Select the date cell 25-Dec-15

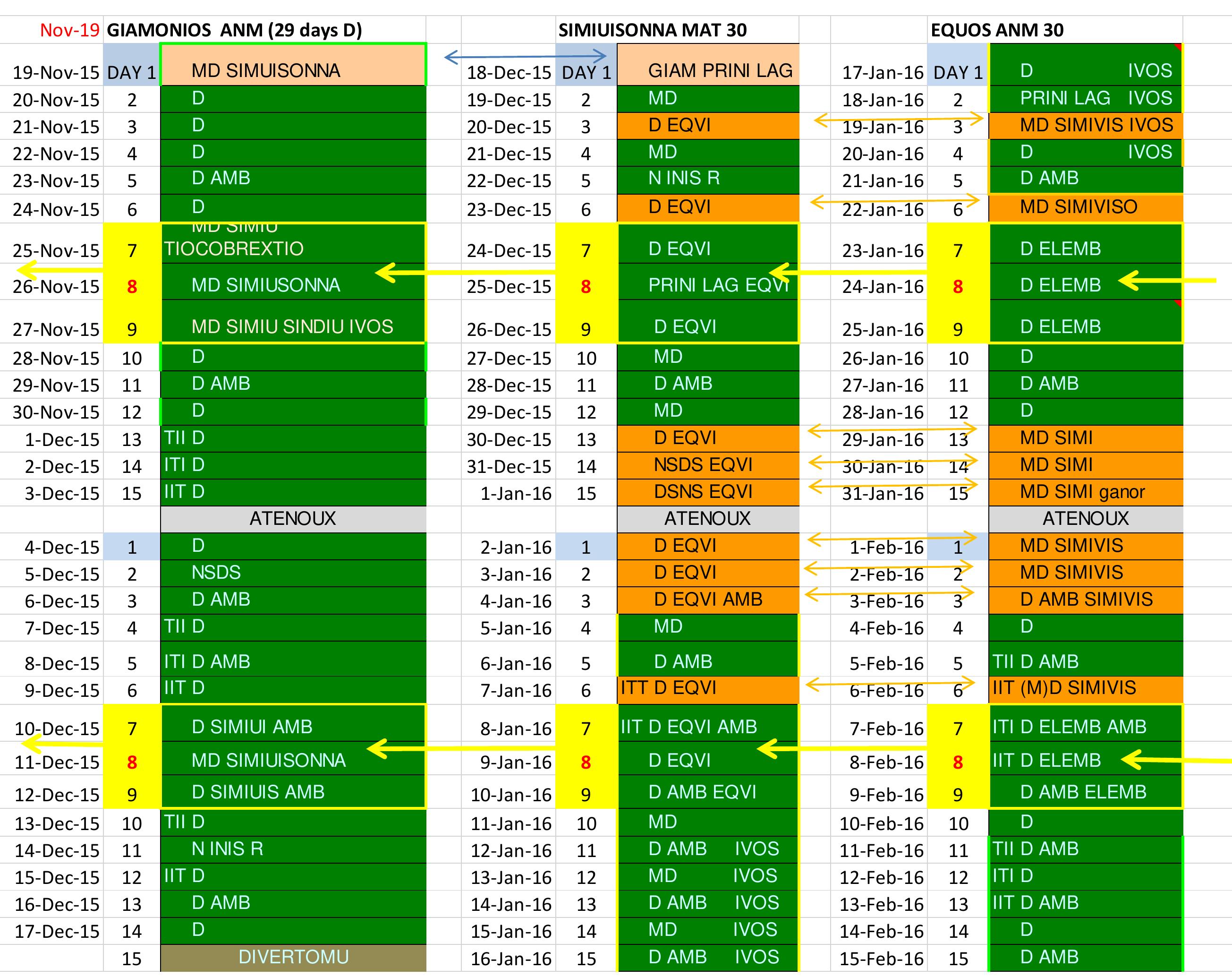[x=509, y=286]
